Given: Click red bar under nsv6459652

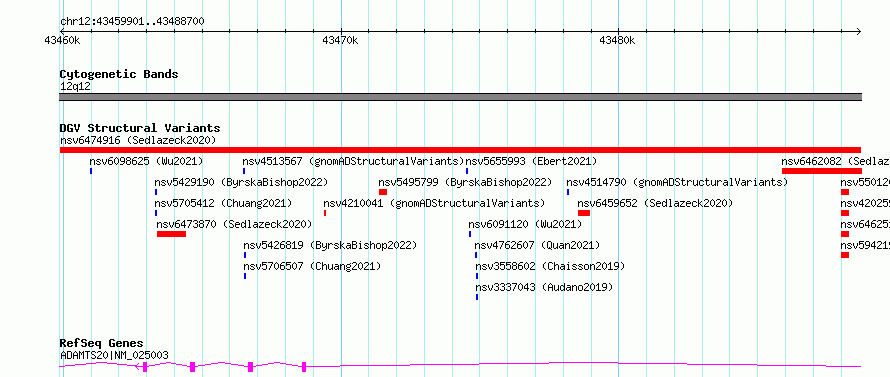Looking at the screenshot, I should [x=584, y=213].
